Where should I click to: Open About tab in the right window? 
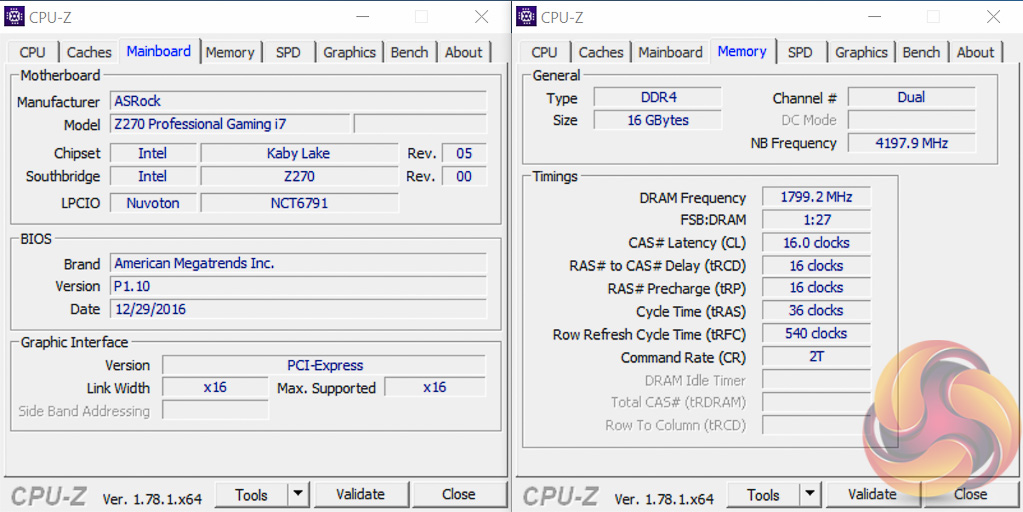tap(975, 52)
